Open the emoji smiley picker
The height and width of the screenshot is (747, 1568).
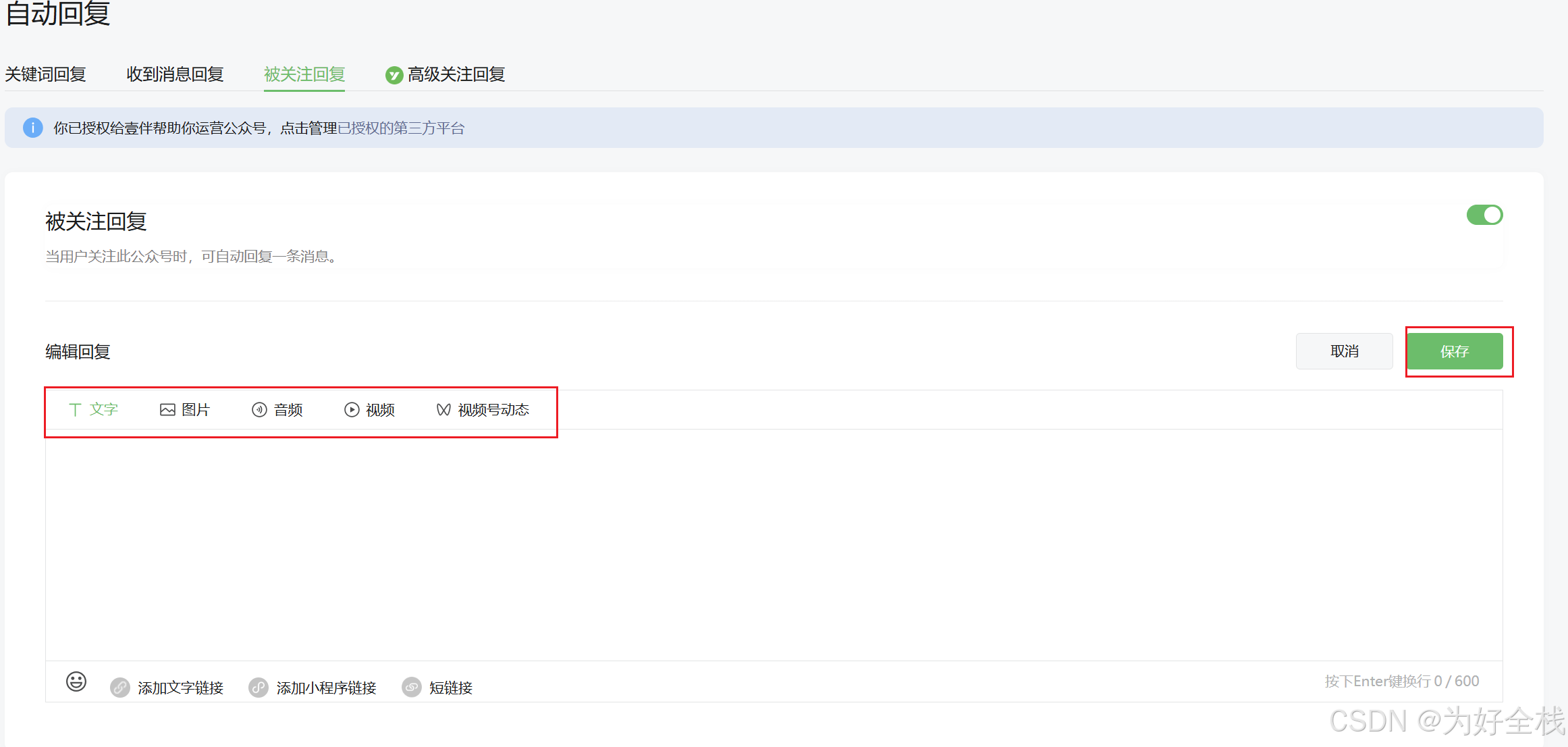pyautogui.click(x=76, y=681)
